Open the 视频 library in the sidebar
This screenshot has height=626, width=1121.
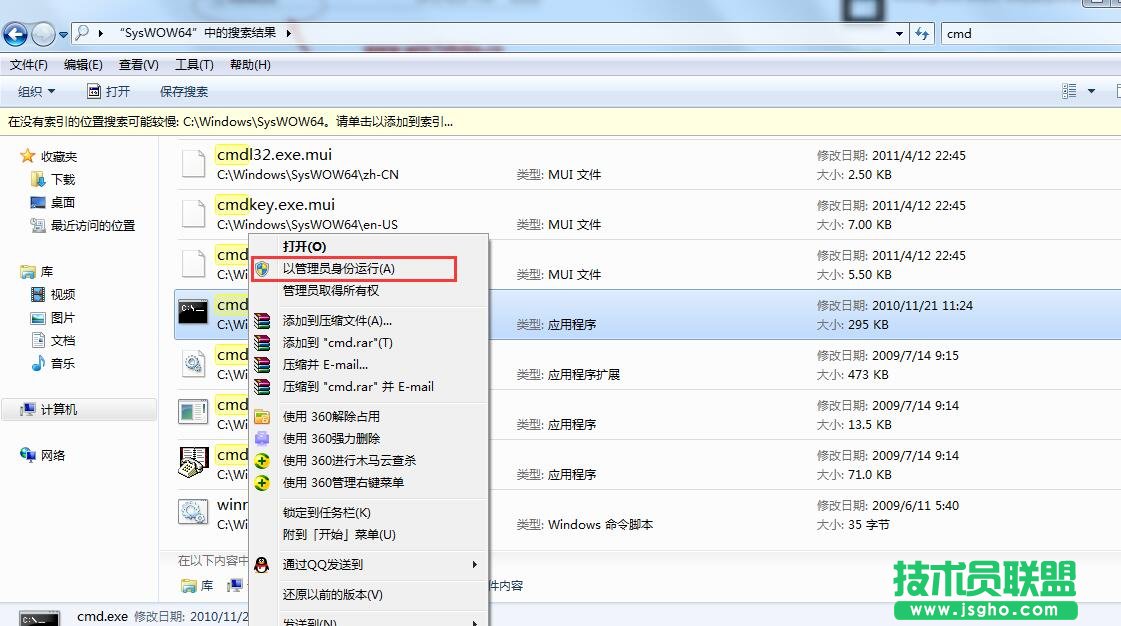pos(64,294)
